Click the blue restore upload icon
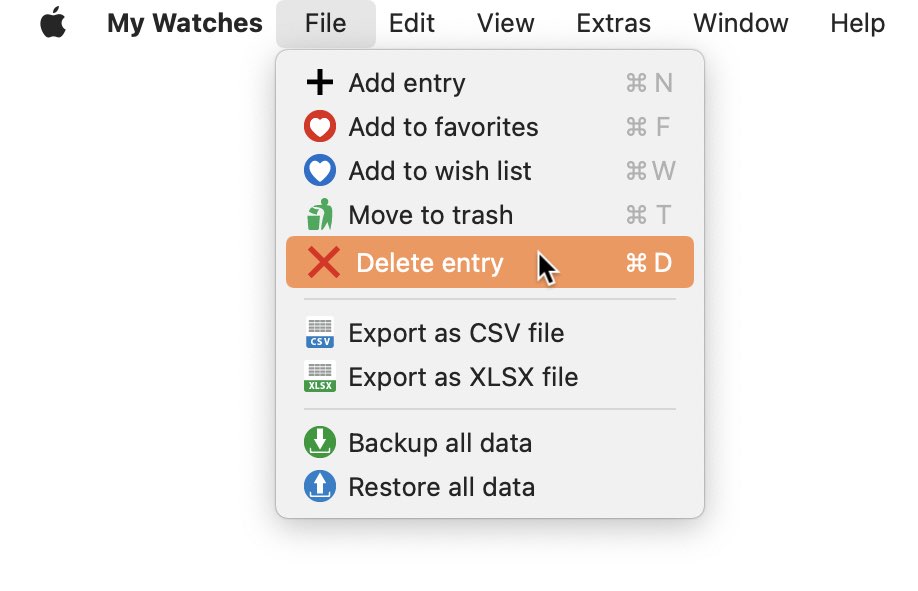This screenshot has width=918, height=591. (320, 486)
